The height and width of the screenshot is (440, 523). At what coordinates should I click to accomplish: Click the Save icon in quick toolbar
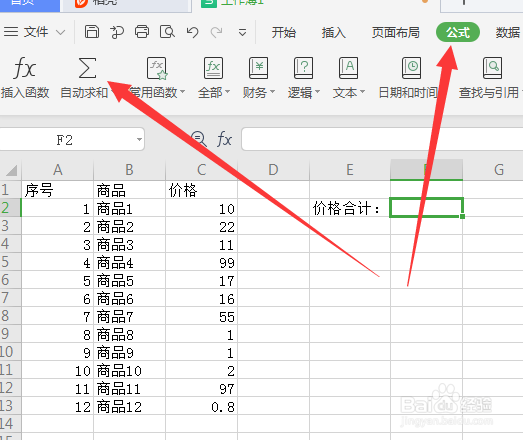pyautogui.click(x=92, y=32)
